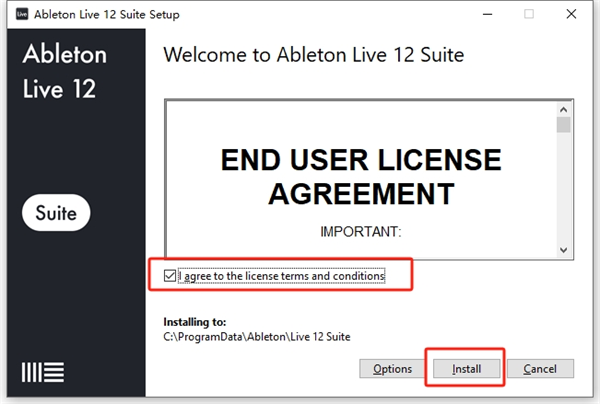Screen dimensions: 600x404
Task: Click the install path C:\ProgramData\Ableton\Live 12 Suite
Action: tap(257, 336)
